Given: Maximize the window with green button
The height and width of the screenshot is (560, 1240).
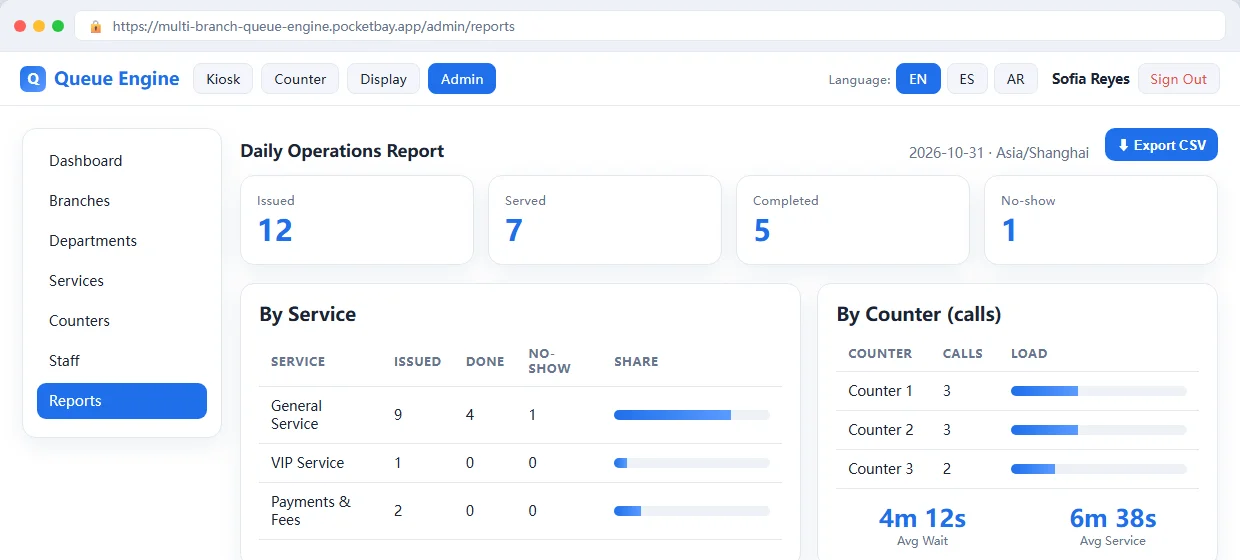Looking at the screenshot, I should 58,26.
